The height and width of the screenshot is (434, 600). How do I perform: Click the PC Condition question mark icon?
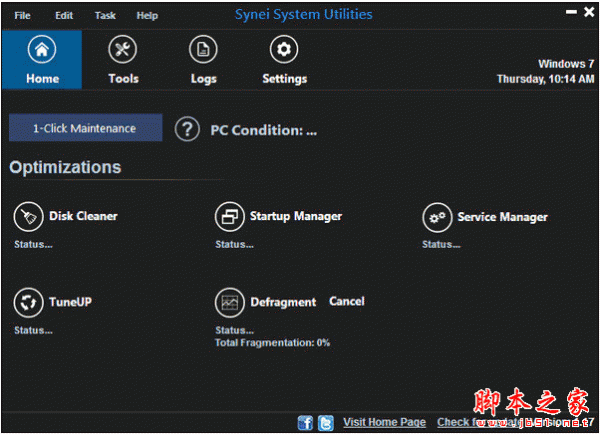point(187,129)
